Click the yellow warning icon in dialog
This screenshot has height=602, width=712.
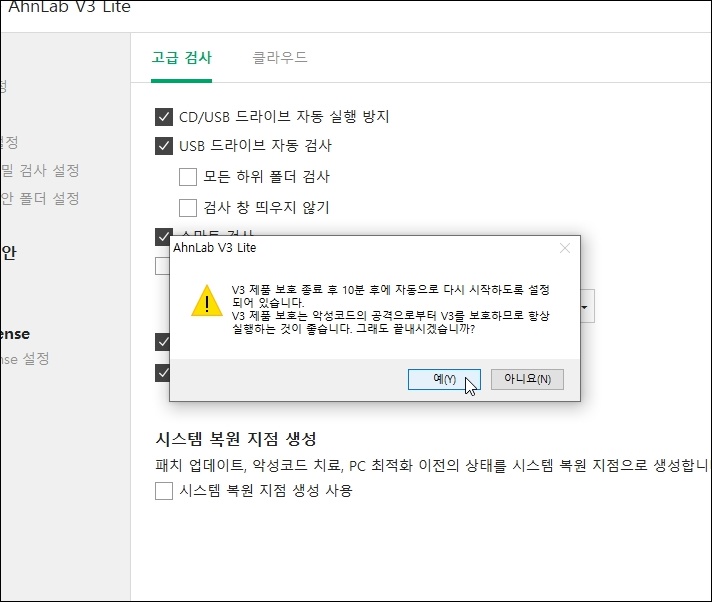[207, 301]
